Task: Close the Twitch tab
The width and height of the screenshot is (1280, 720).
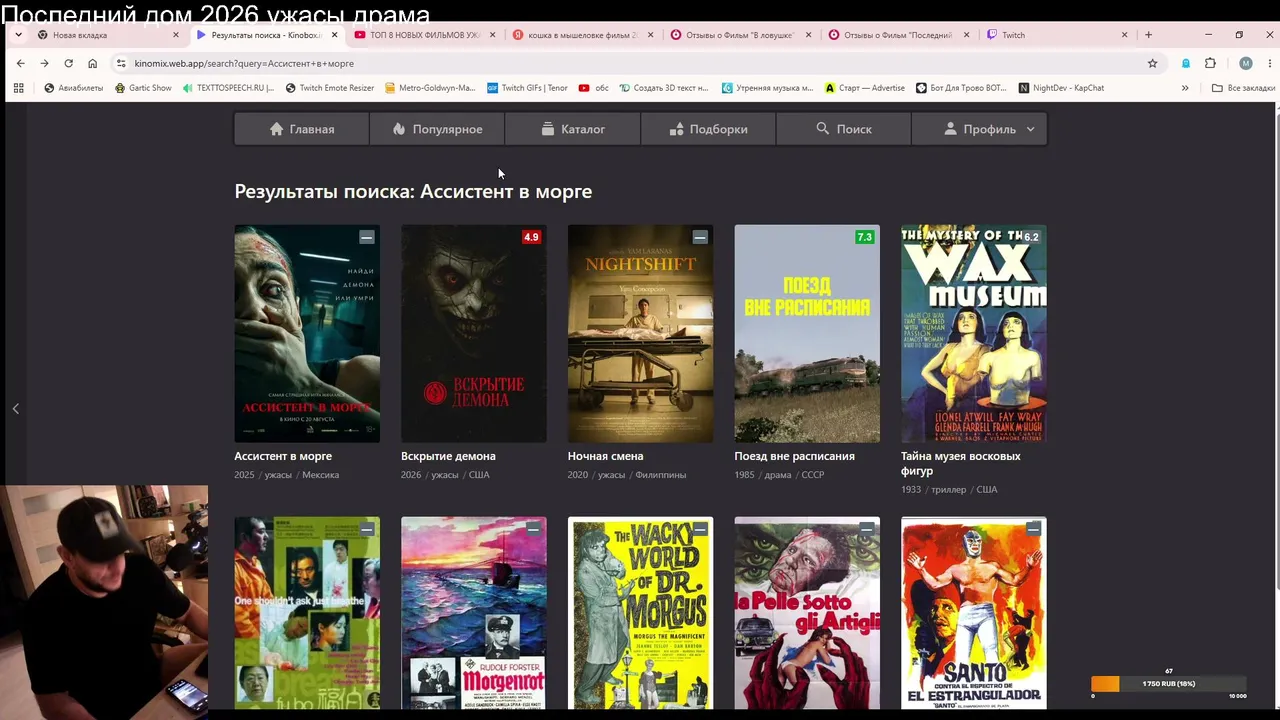Action: pyautogui.click(x=1124, y=35)
